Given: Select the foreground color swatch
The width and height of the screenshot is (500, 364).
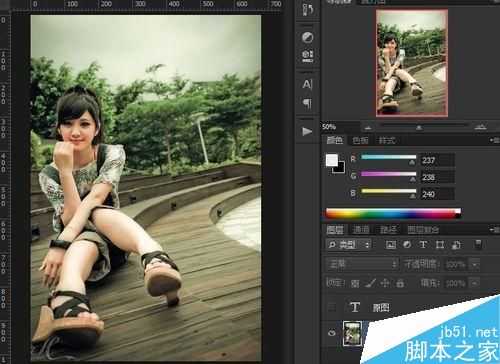Looking at the screenshot, I should tap(332, 160).
